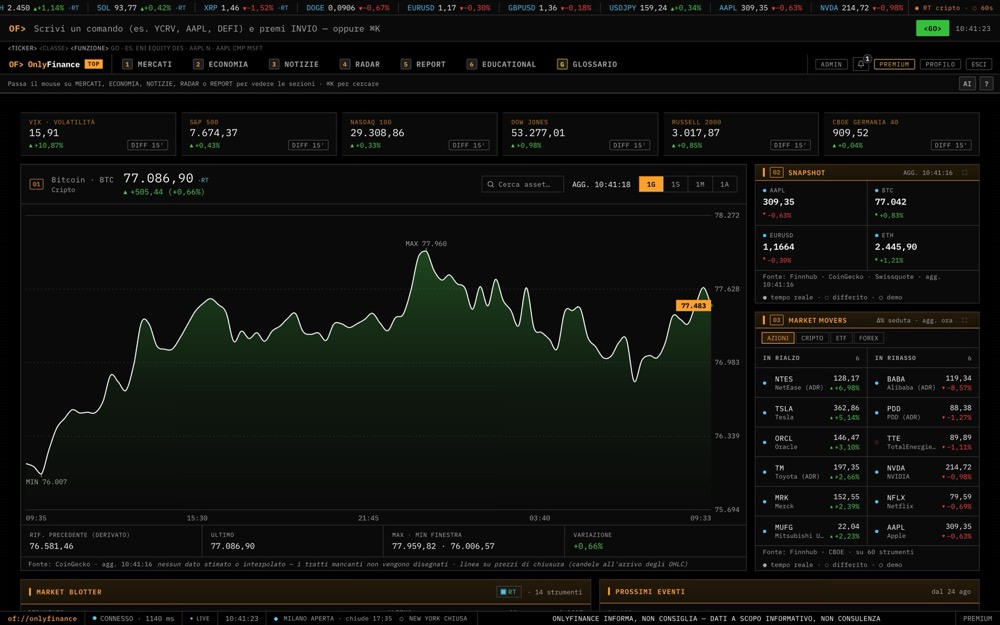This screenshot has width=1000, height=625.
Task: Open the Russell 2000 index card
Action: tap(740, 134)
